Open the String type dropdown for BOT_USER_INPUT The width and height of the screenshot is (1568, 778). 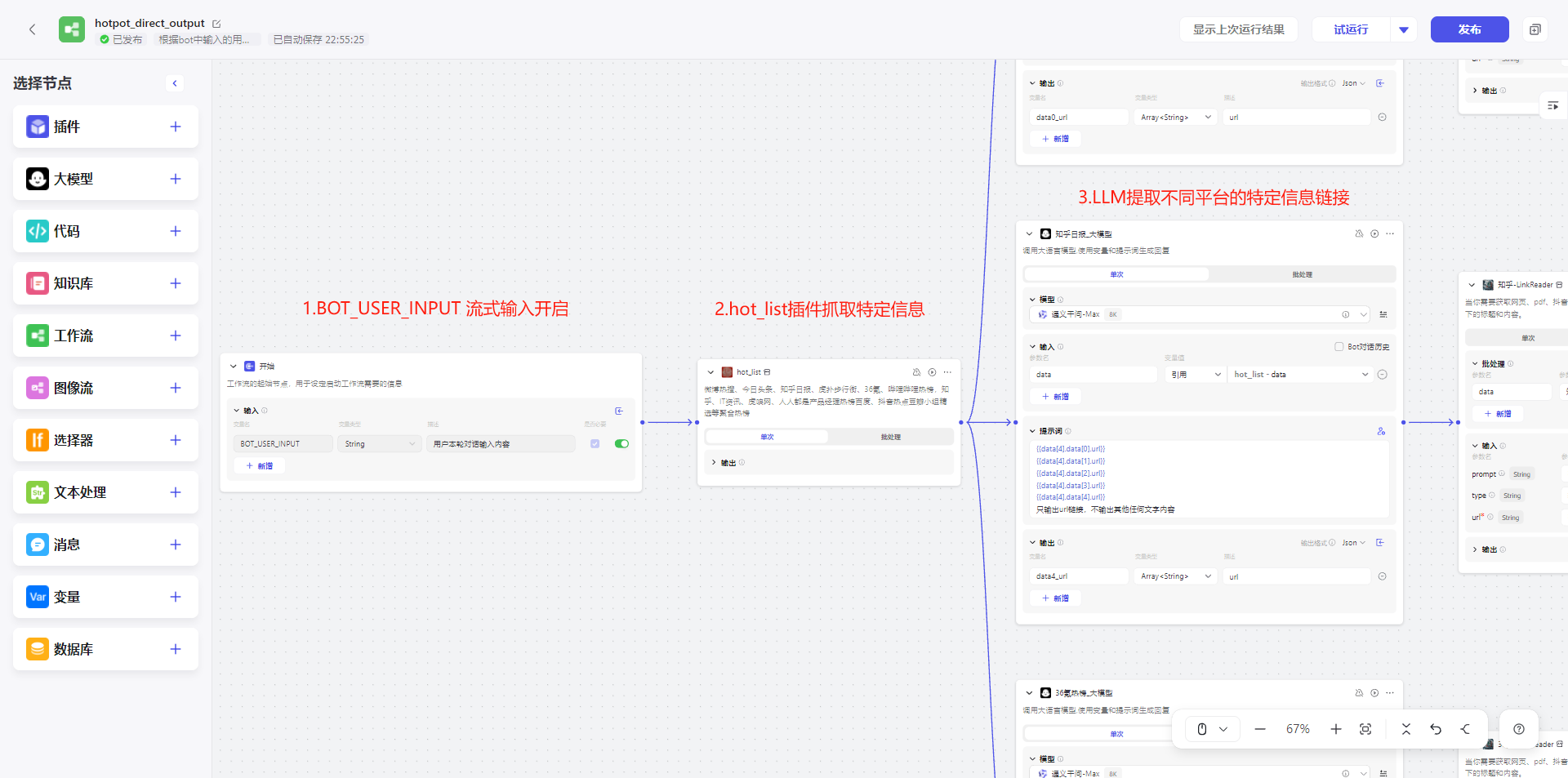[380, 444]
